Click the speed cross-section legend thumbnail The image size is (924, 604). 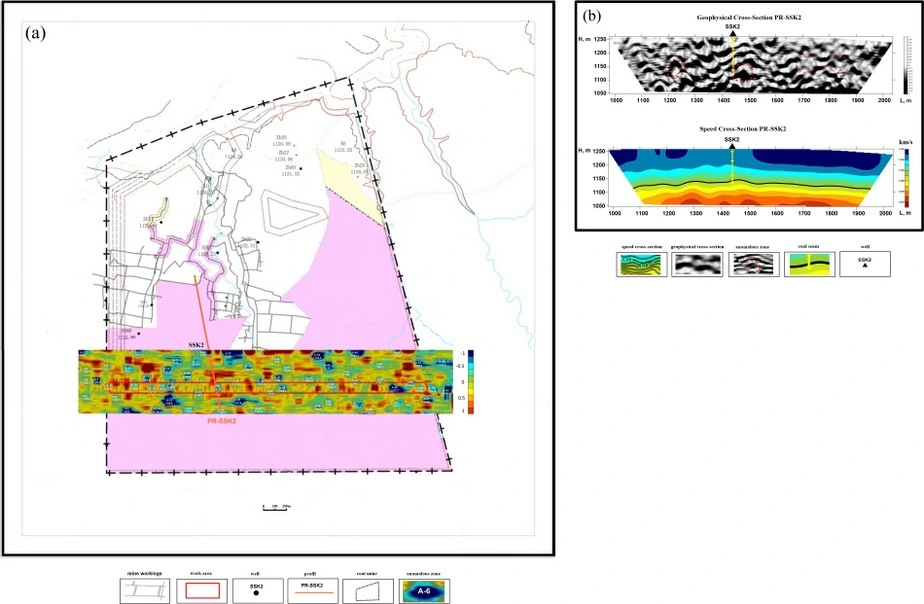pyautogui.click(x=639, y=264)
